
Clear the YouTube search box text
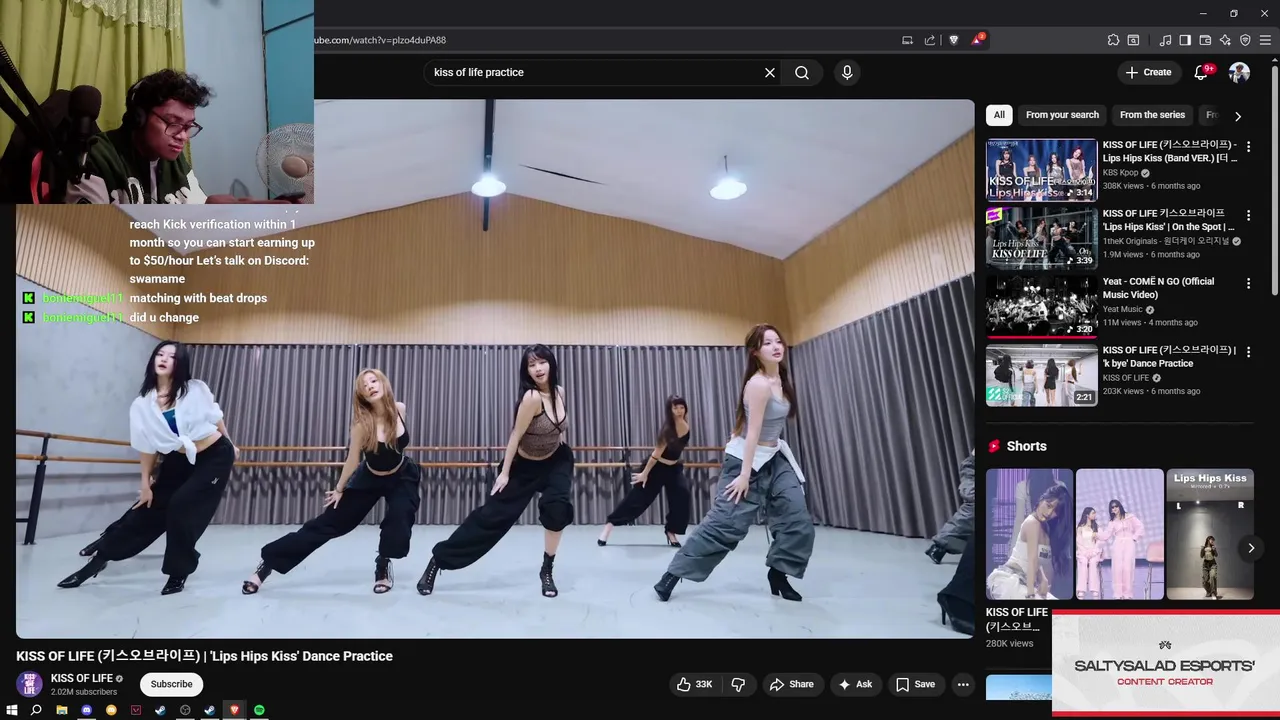pyautogui.click(x=770, y=72)
